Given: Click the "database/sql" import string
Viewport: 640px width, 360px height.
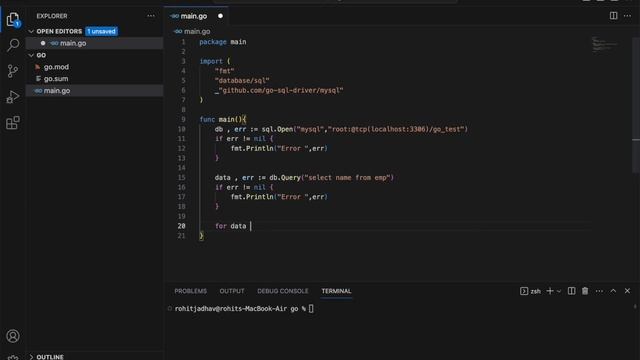Looking at the screenshot, I should tap(242, 81).
